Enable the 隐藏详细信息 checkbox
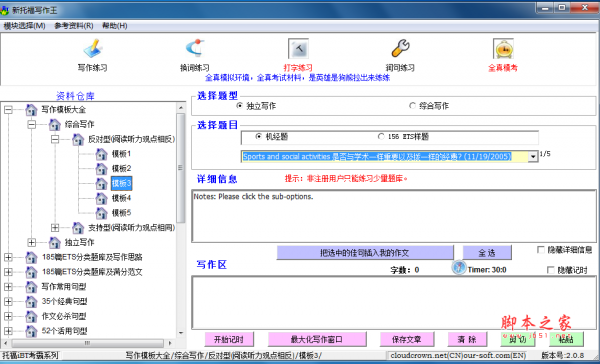The image size is (600, 364). [541, 250]
